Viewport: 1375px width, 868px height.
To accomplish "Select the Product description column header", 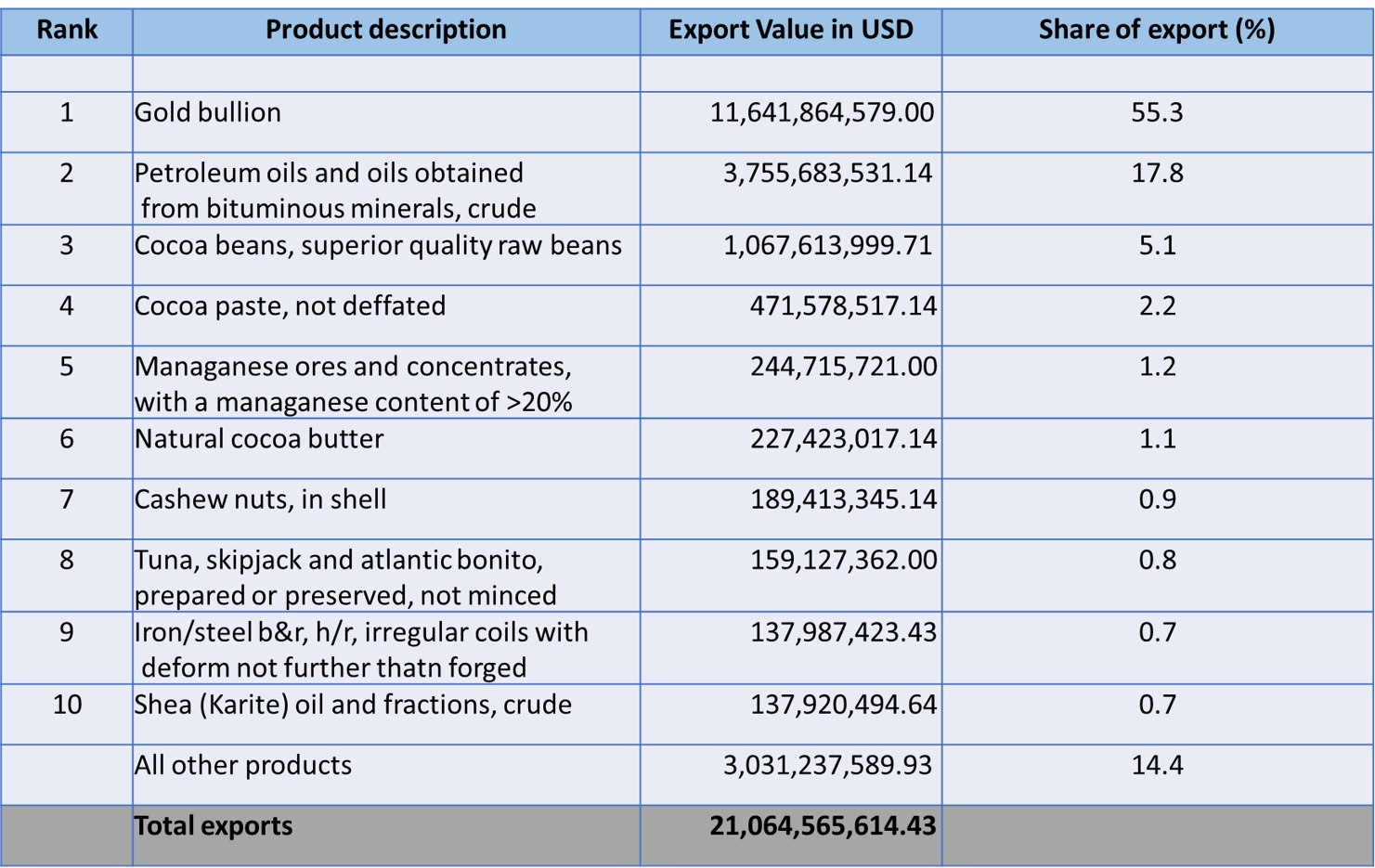I will click(x=385, y=30).
